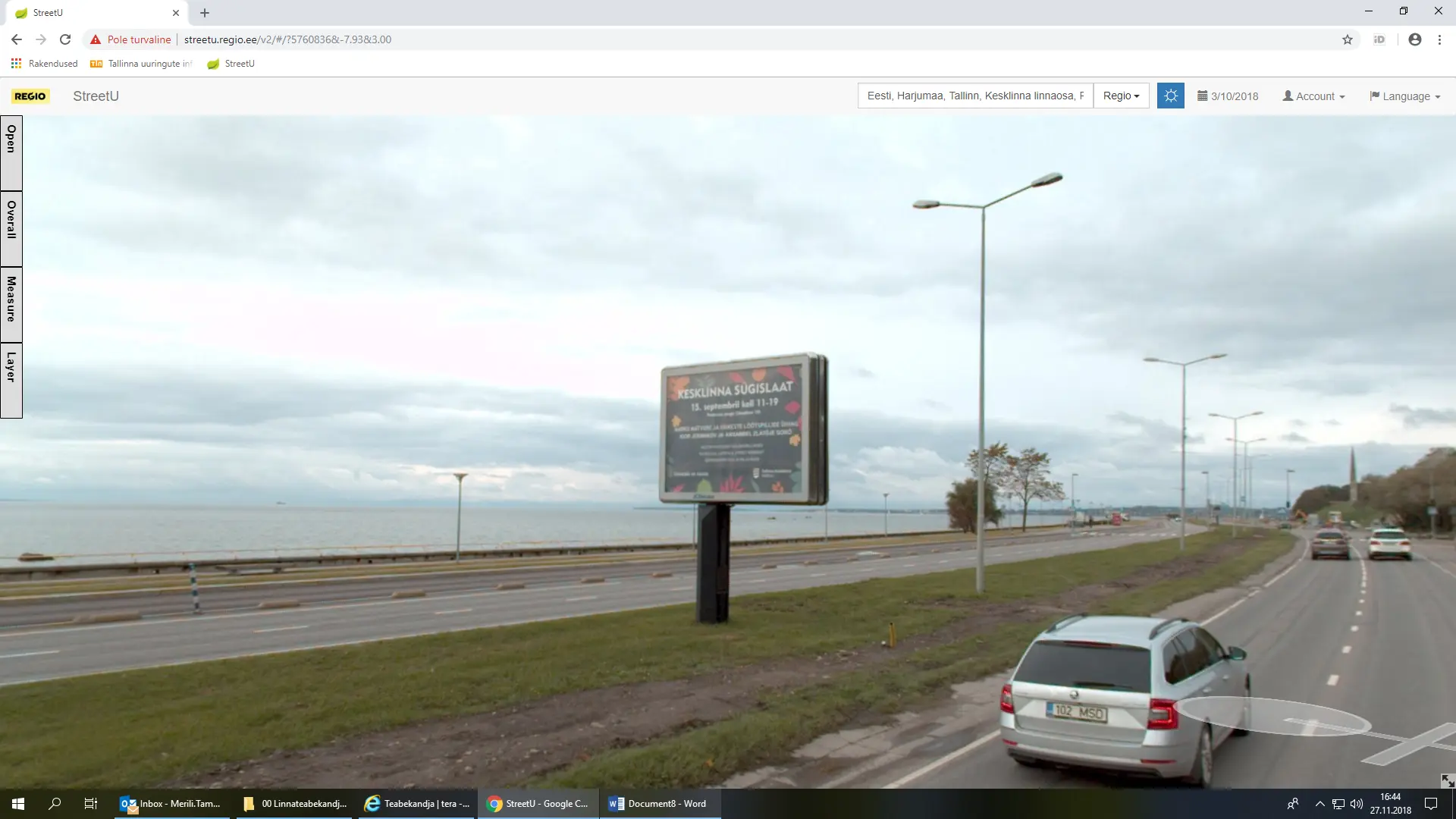
Task: Open the Chrome profile avatar icon
Action: pos(1414,39)
